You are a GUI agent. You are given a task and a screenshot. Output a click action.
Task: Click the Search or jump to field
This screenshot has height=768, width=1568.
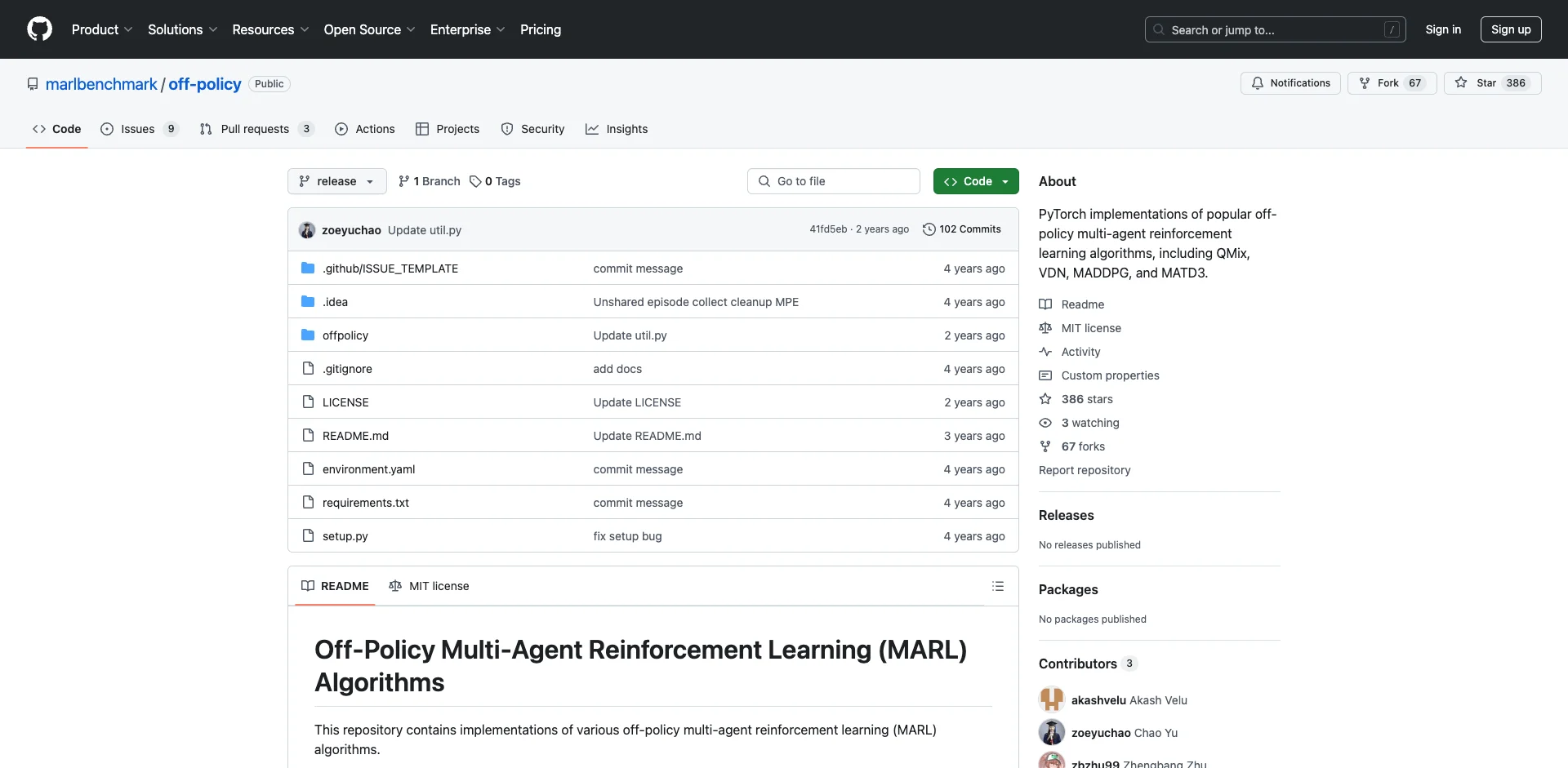coord(1276,29)
